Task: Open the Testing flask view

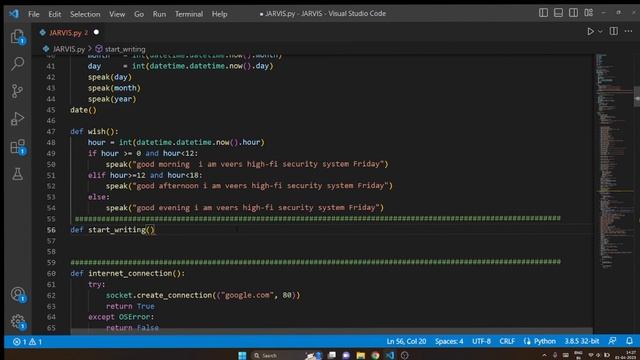Action: [18, 174]
